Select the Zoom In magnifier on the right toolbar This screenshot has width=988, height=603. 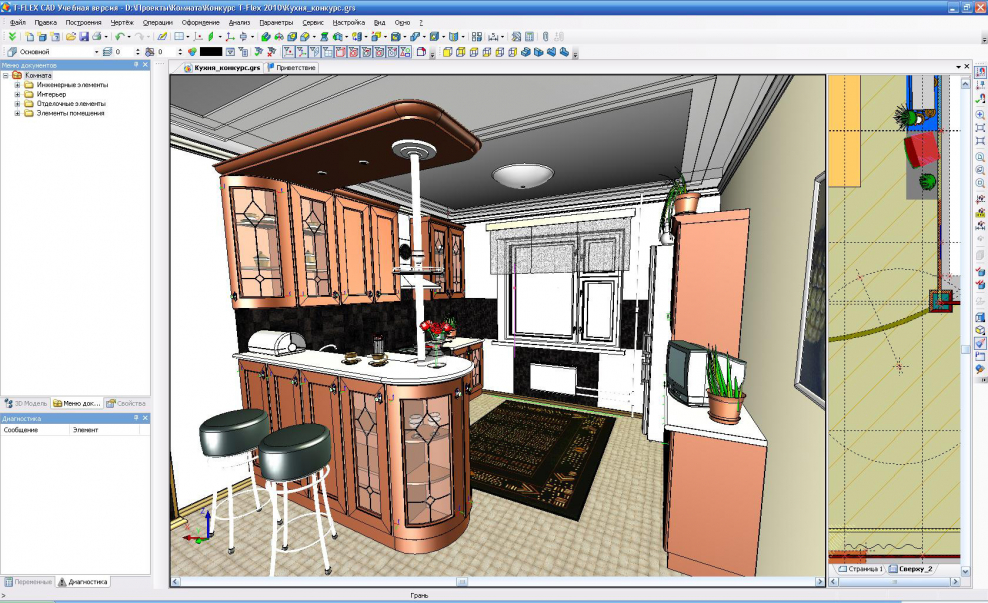[x=980, y=114]
